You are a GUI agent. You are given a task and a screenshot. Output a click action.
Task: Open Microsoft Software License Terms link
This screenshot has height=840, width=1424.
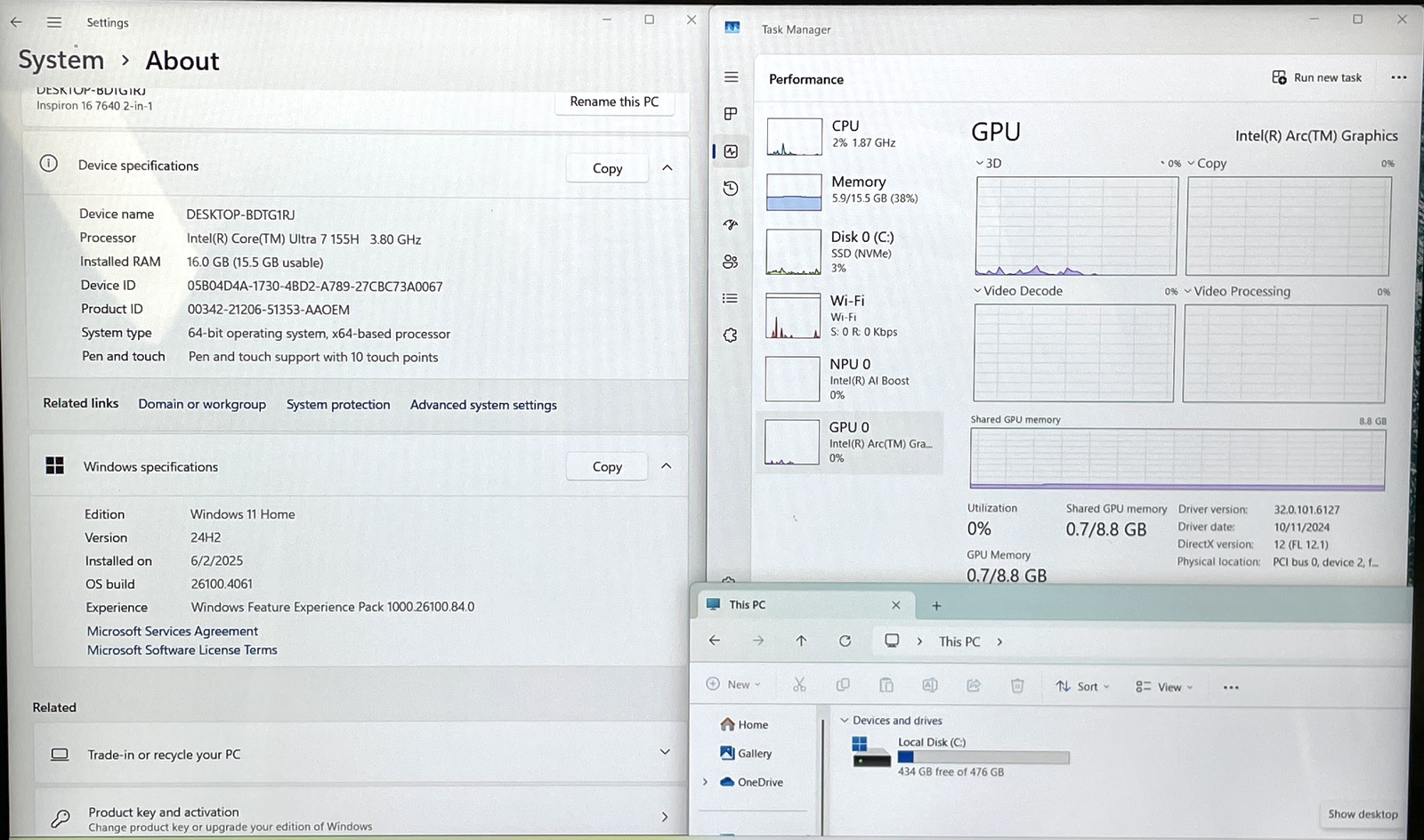(x=182, y=650)
